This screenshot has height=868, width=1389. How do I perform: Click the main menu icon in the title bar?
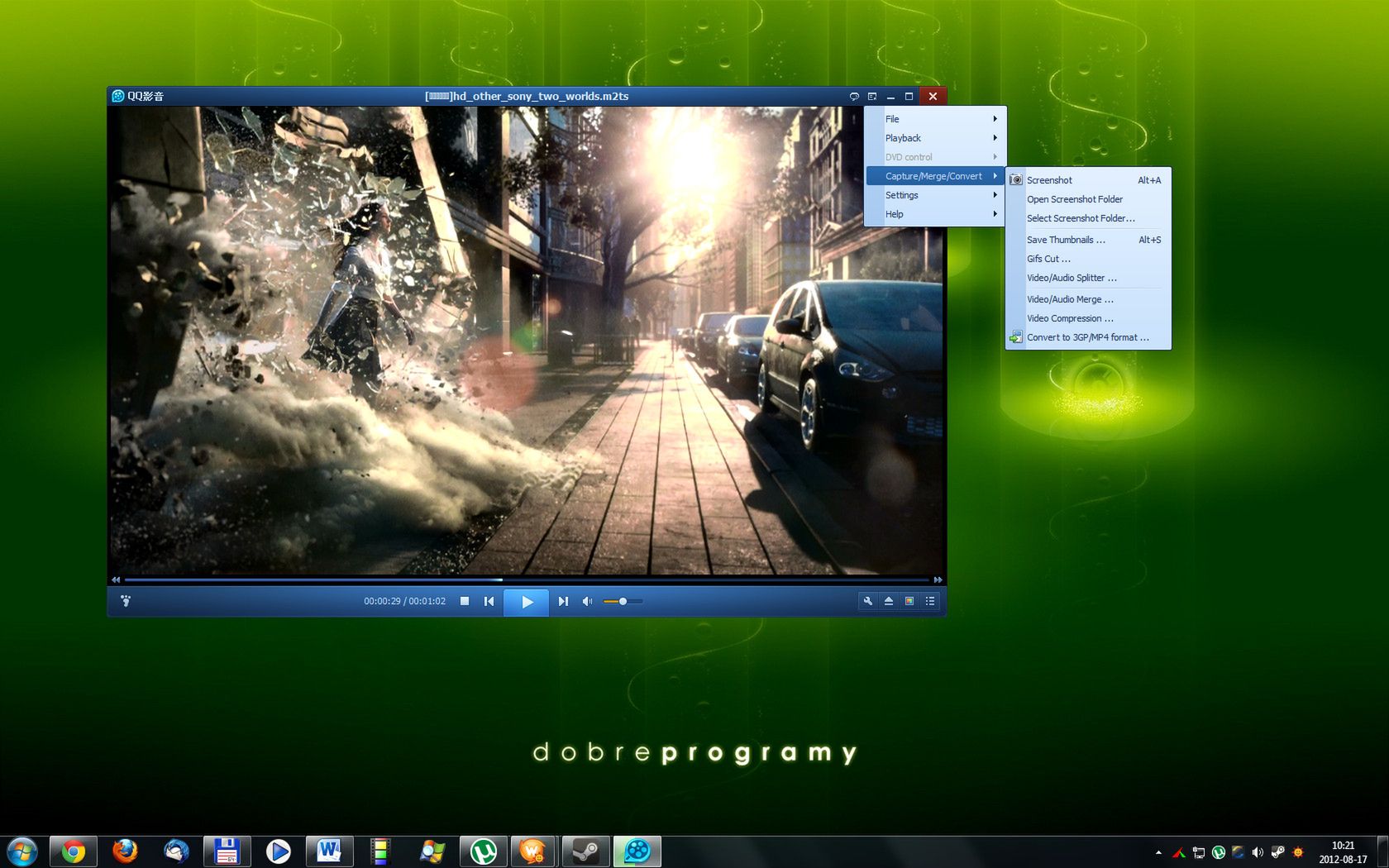pyautogui.click(x=872, y=96)
